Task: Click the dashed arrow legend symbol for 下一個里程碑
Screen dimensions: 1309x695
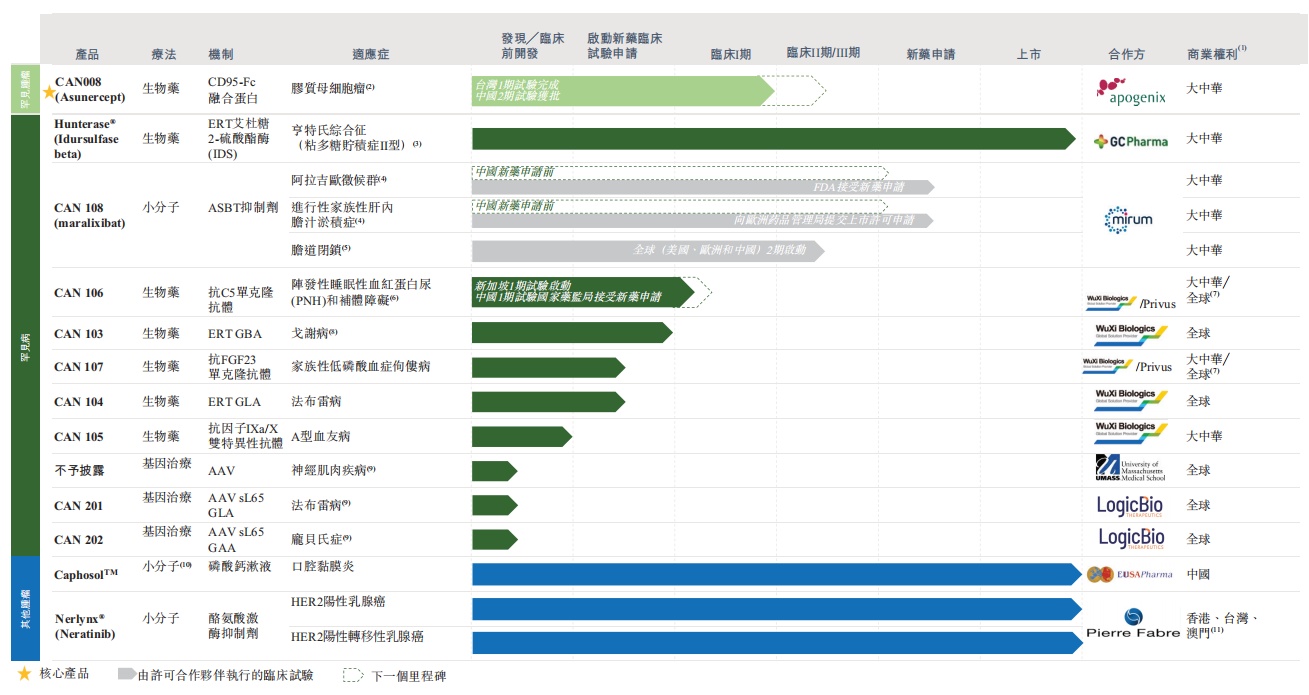Action: pos(353,675)
